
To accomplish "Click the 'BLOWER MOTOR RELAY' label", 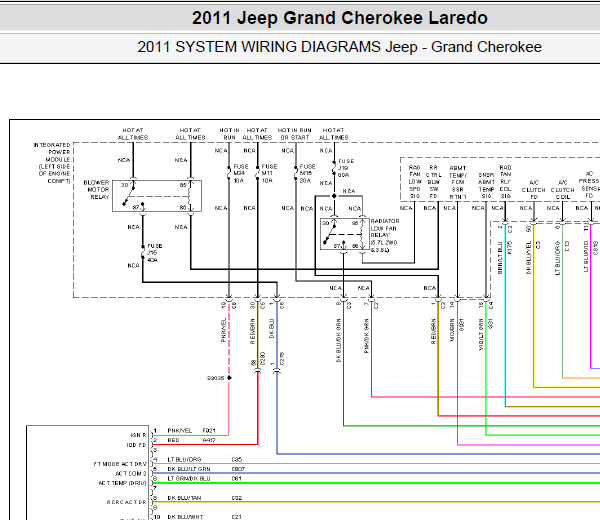I will pyautogui.click(x=96, y=190).
